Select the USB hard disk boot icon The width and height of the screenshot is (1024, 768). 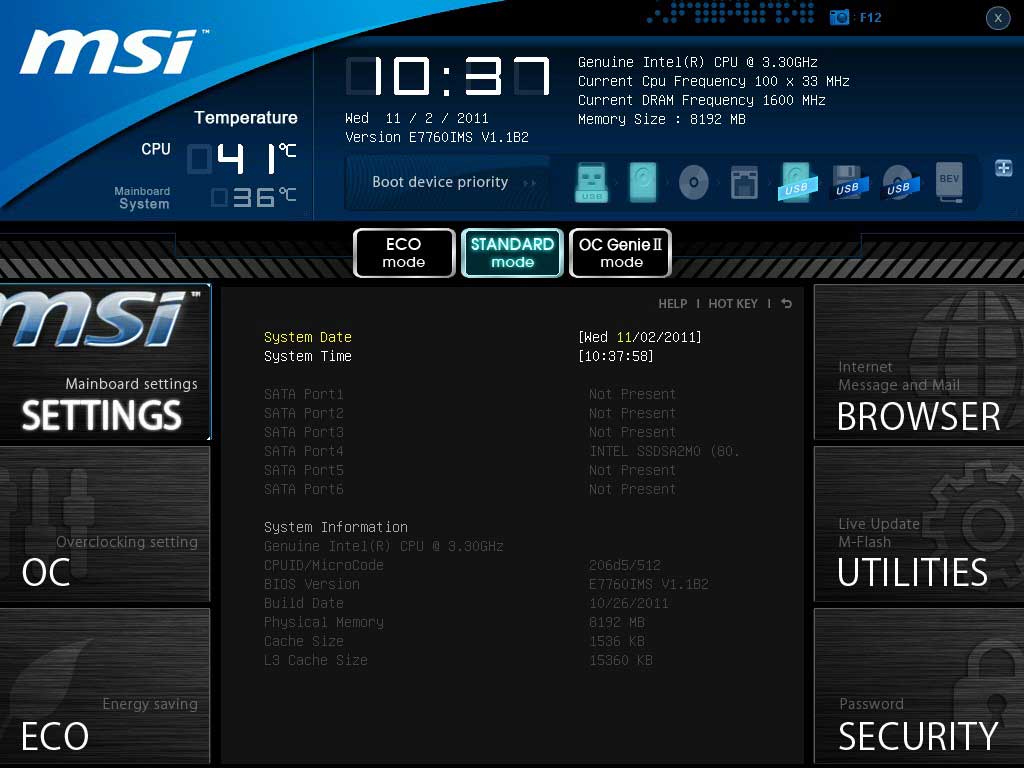(x=797, y=182)
